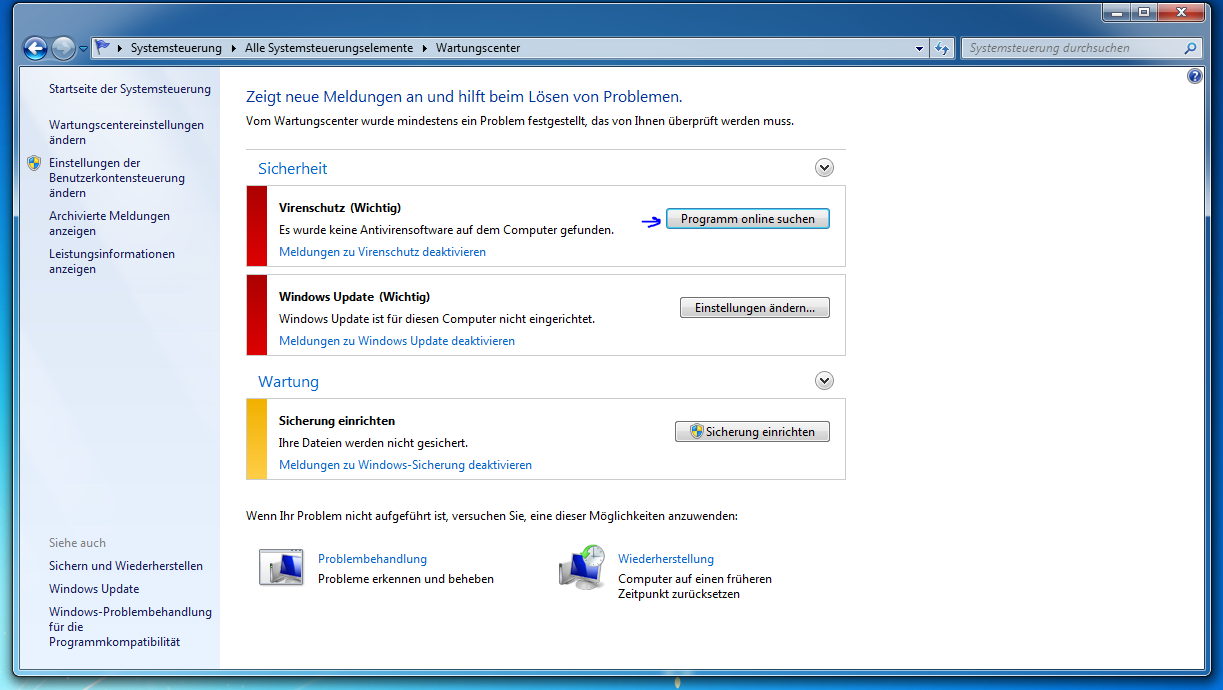
Task: Maximize the Wartungscenter window
Action: tap(1143, 12)
